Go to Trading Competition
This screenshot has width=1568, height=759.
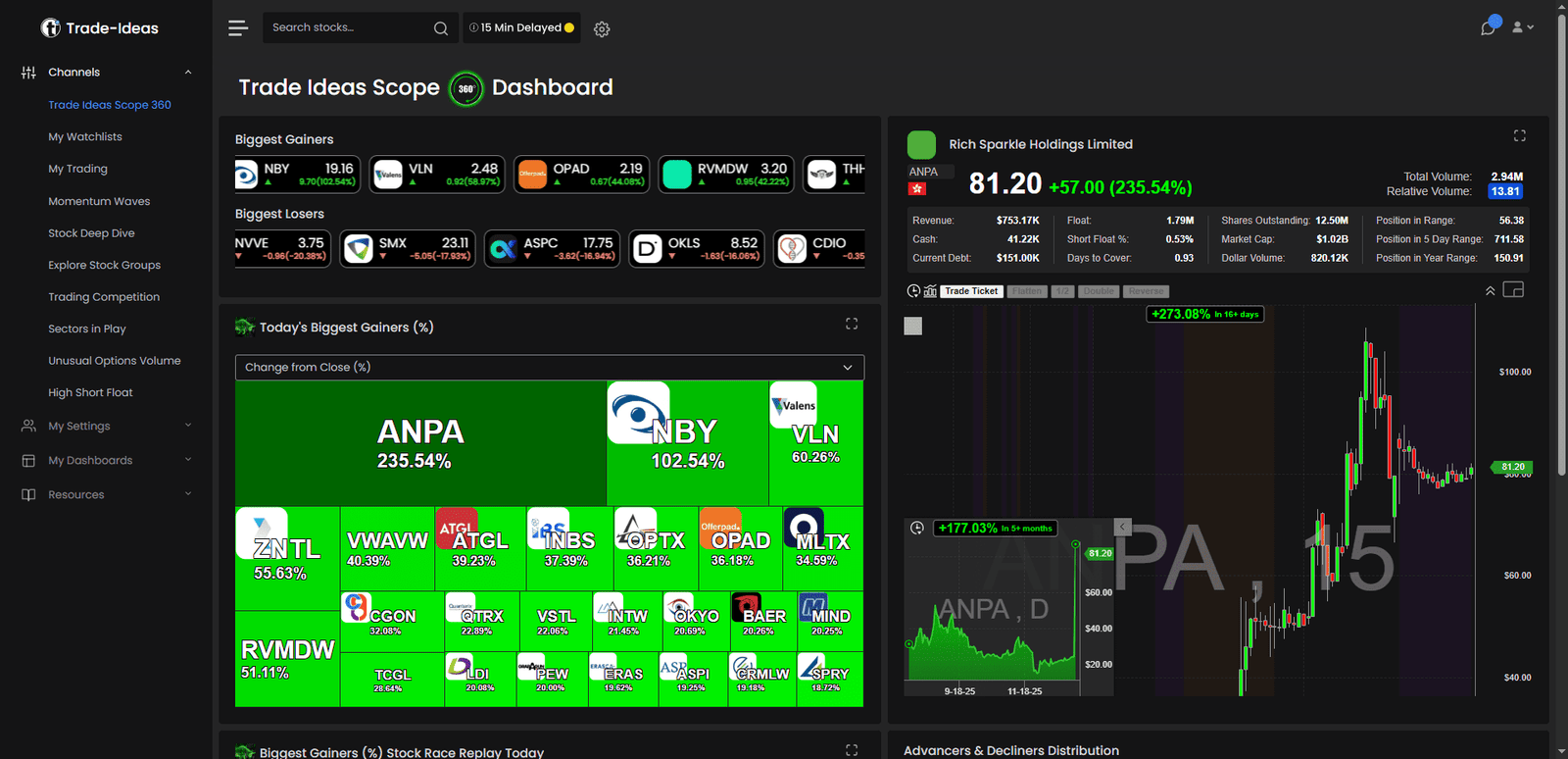[104, 297]
